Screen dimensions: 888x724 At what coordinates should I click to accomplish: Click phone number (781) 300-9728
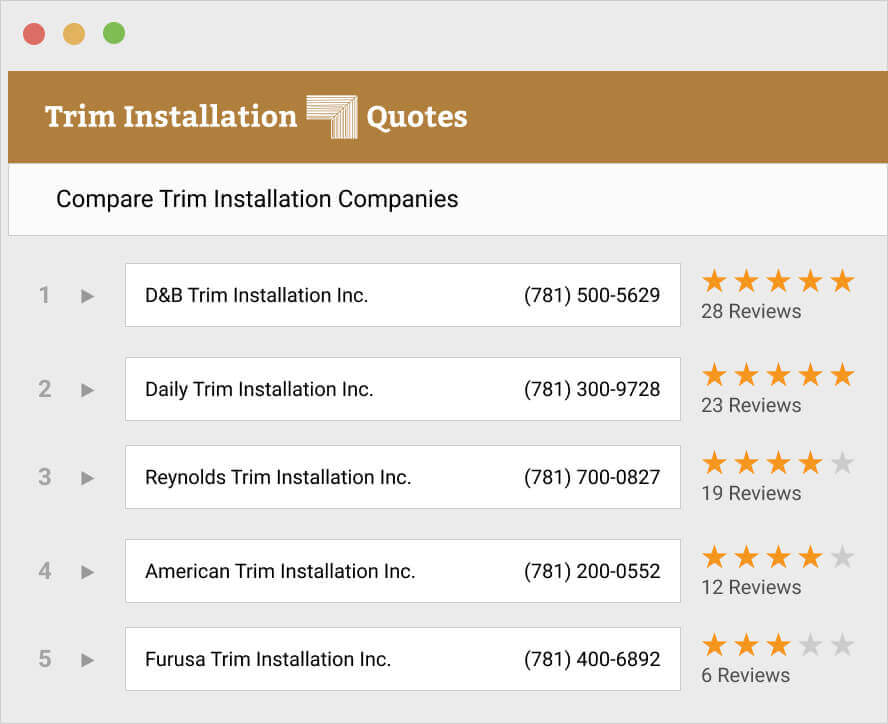591,389
